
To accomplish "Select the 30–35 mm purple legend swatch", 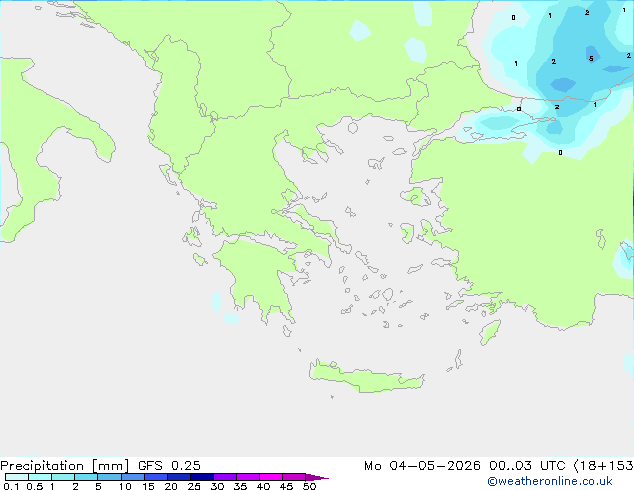I will click(224, 477).
